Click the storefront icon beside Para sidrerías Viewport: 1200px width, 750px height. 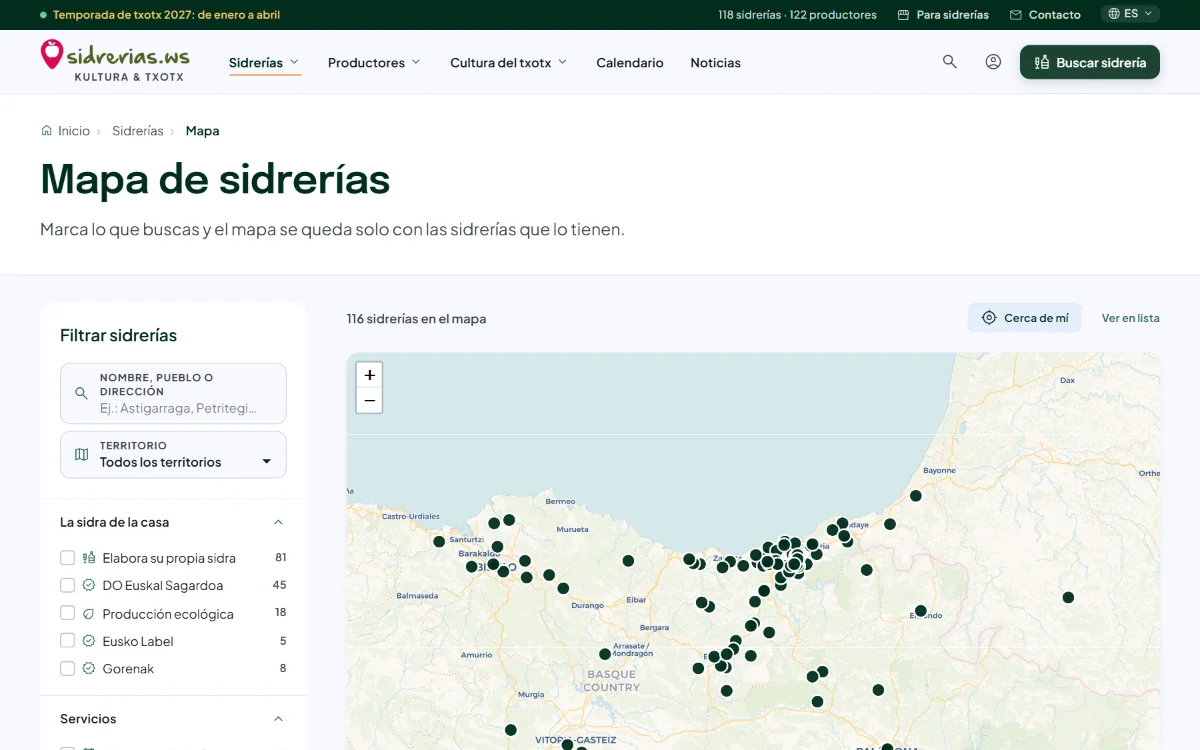[904, 15]
